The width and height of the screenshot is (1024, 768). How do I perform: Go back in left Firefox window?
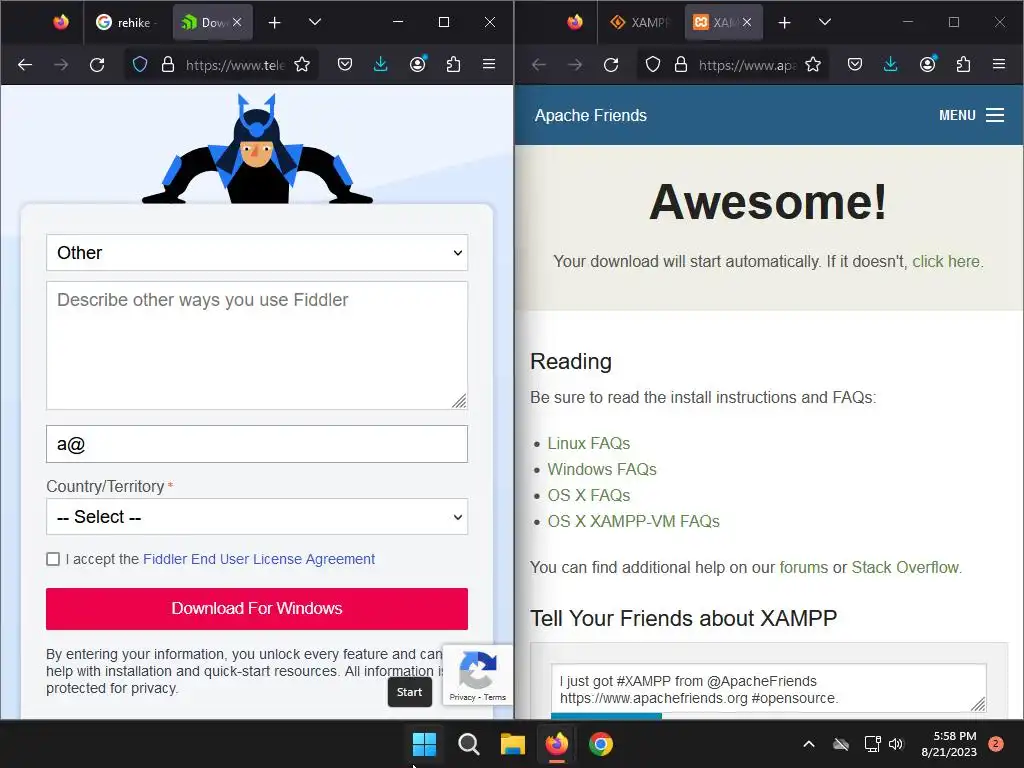pos(25,65)
